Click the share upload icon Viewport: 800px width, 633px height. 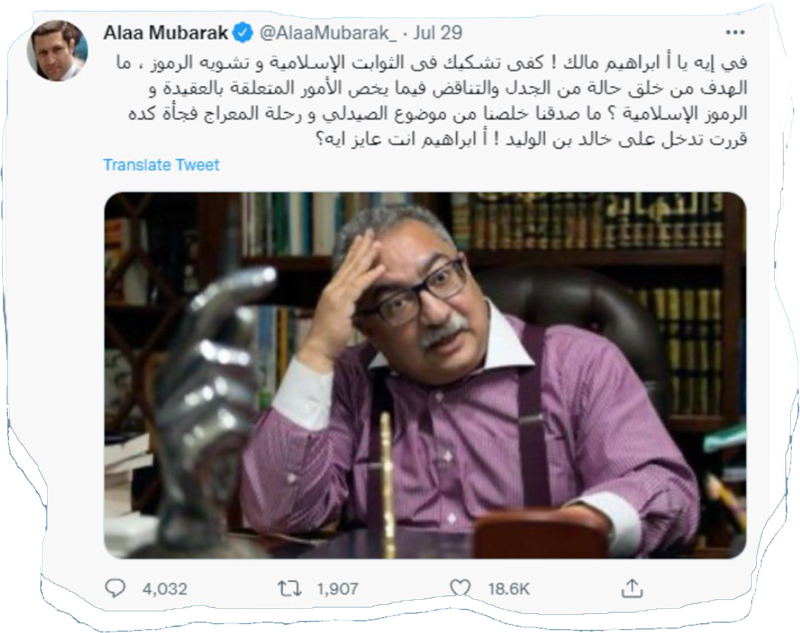632,588
